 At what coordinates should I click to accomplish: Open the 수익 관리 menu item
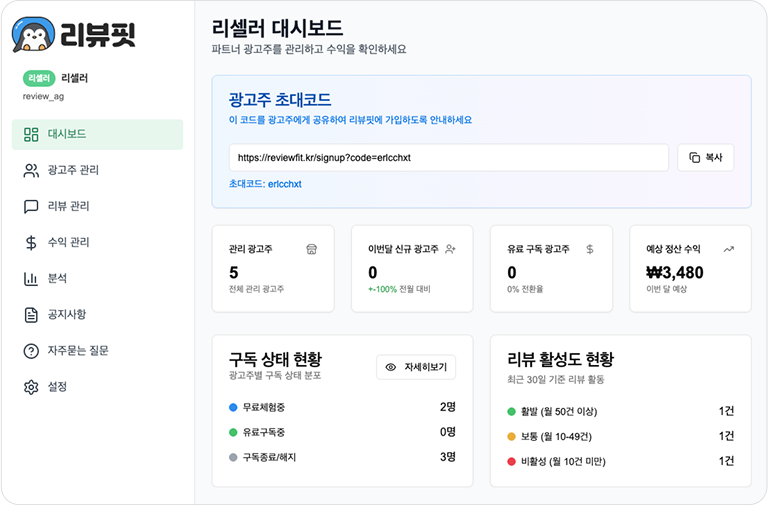tap(68, 243)
